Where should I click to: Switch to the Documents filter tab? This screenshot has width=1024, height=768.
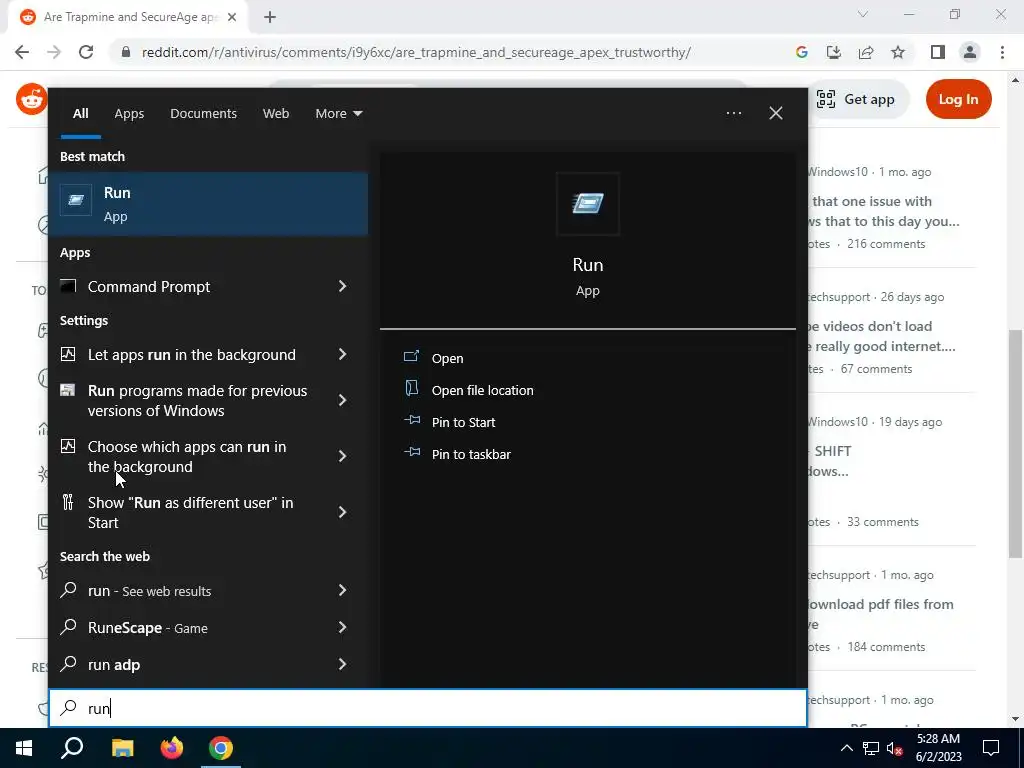203,114
